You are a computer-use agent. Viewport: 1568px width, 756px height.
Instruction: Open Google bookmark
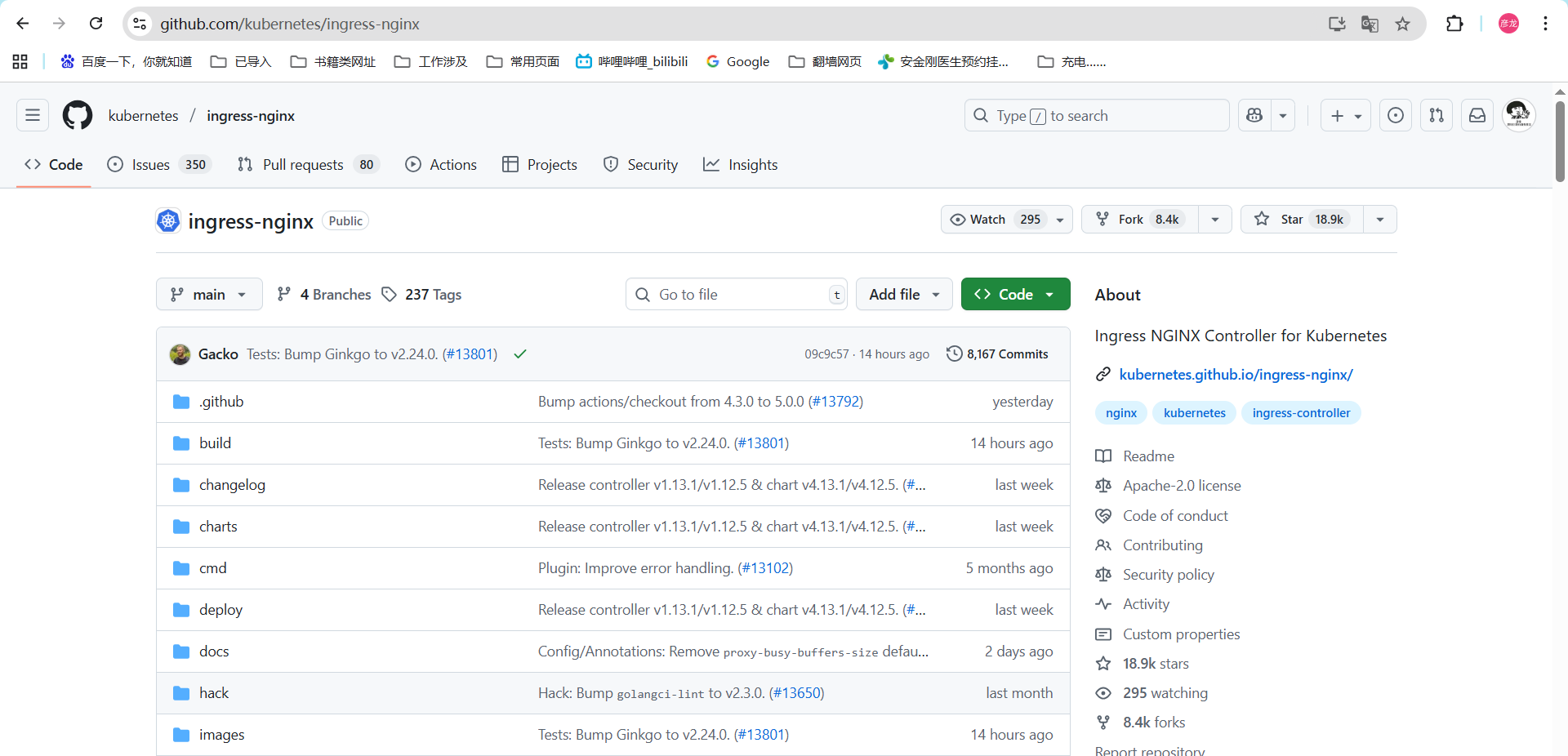[x=738, y=61]
